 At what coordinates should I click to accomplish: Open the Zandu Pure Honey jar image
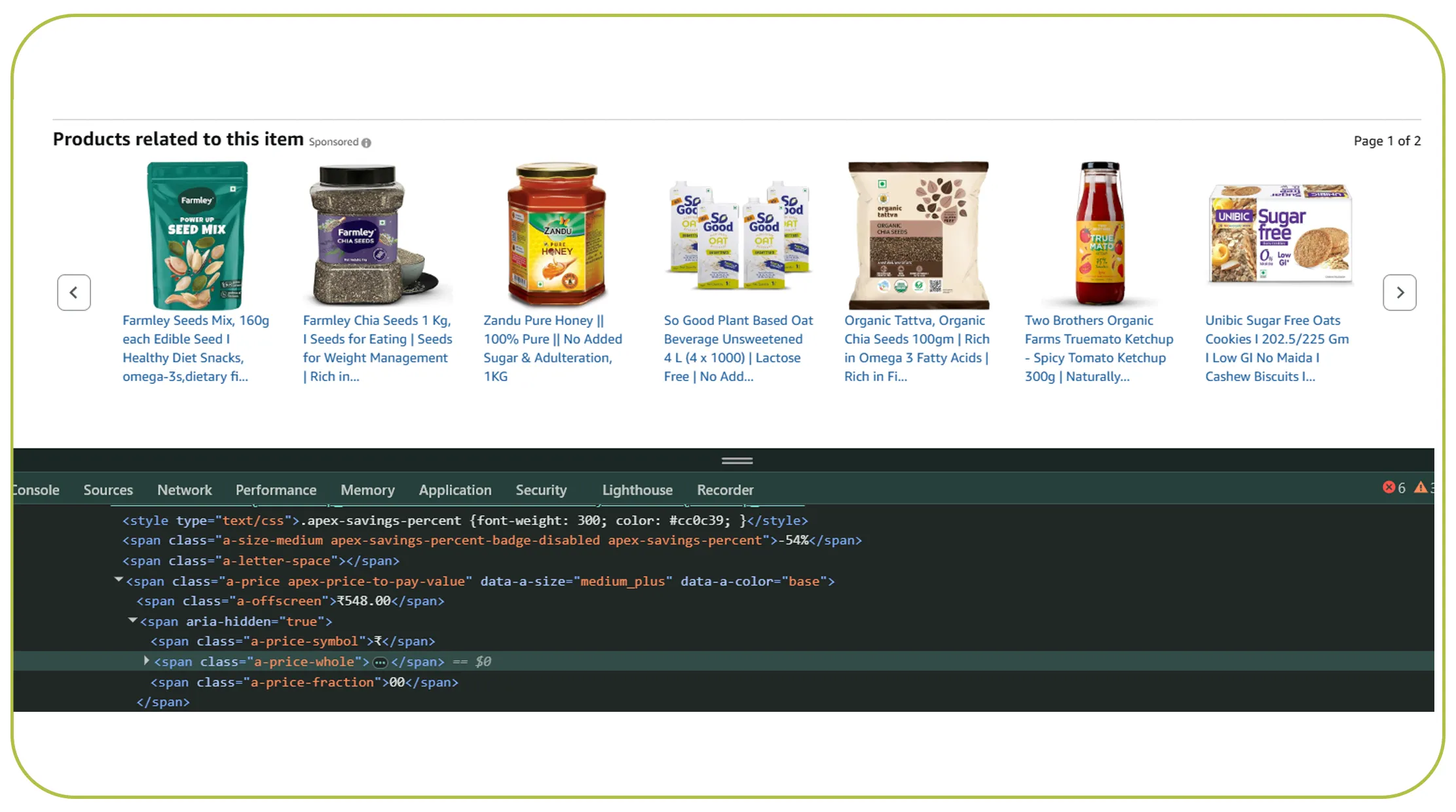(x=557, y=235)
